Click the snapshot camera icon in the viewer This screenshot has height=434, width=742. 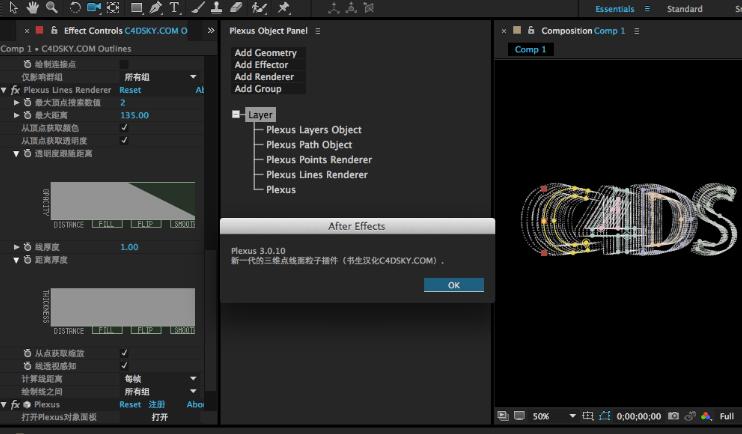pyautogui.click(x=673, y=416)
